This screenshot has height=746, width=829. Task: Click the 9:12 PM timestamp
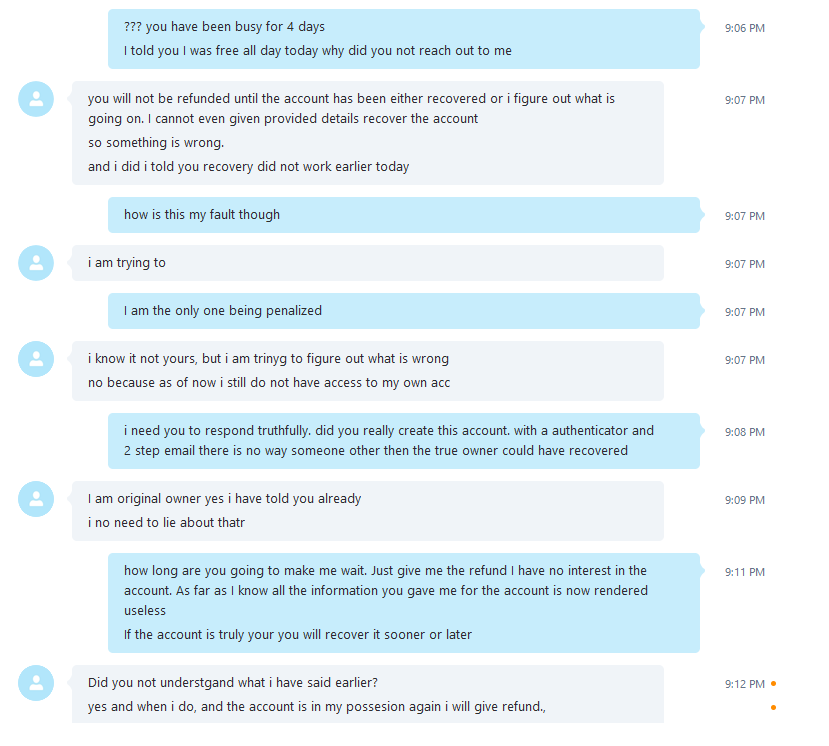(x=744, y=684)
